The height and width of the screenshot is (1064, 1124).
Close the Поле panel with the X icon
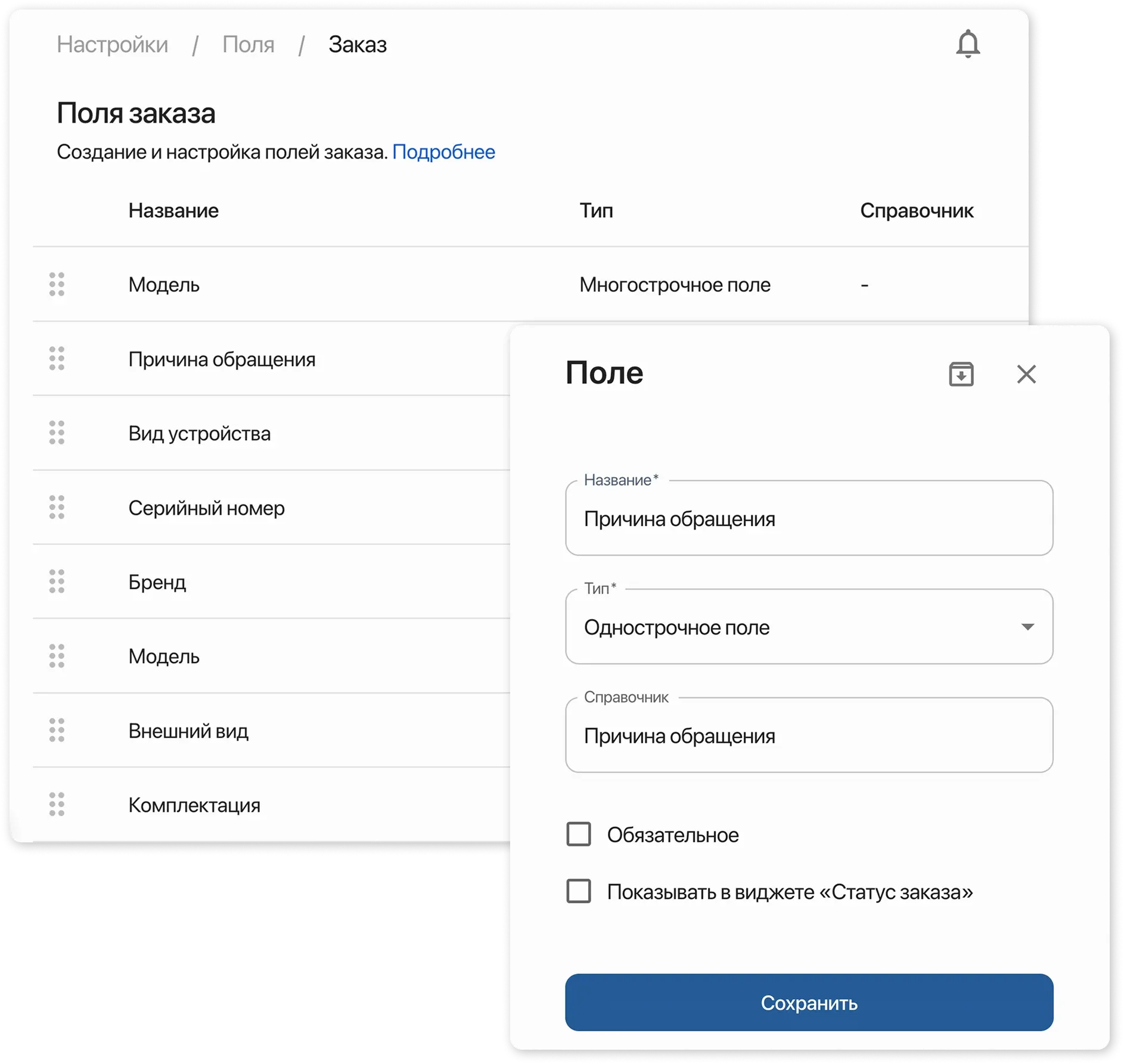click(1027, 374)
